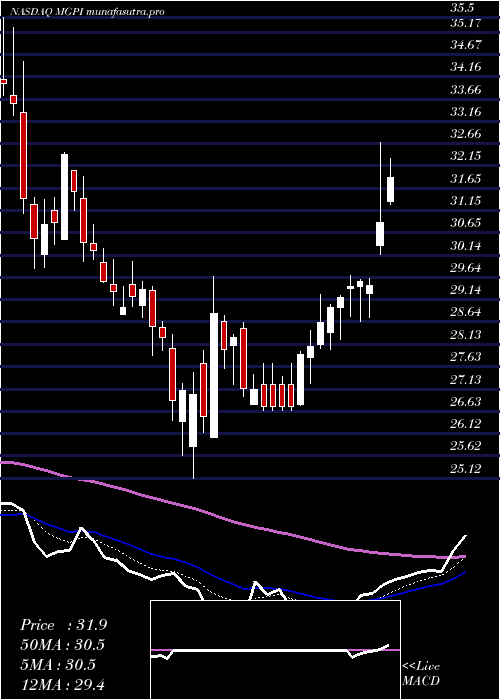Pick the 31.15 price axis label
The width and height of the screenshot is (500, 700).
coord(466,201)
